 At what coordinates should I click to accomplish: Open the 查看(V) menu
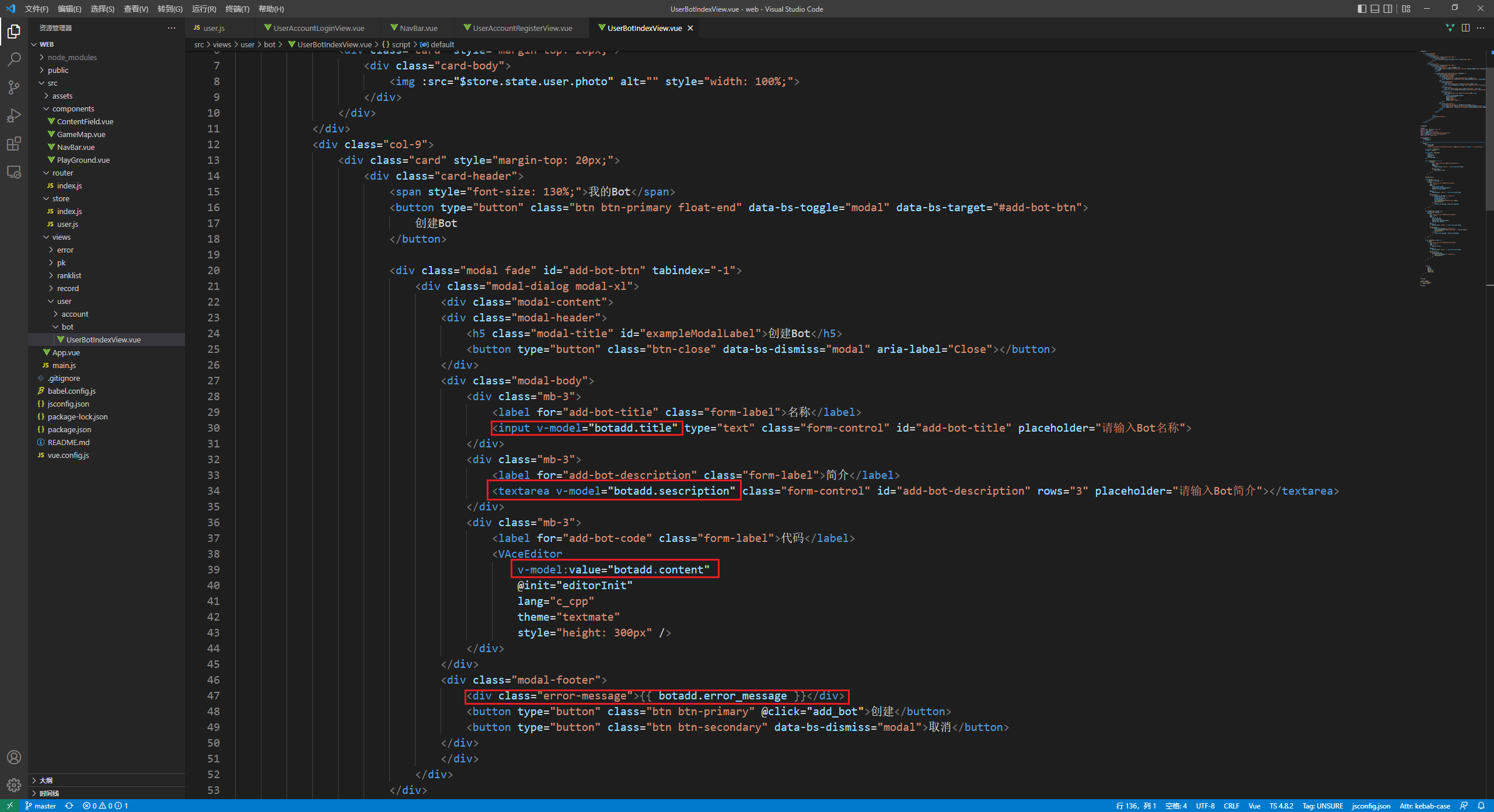coord(136,9)
